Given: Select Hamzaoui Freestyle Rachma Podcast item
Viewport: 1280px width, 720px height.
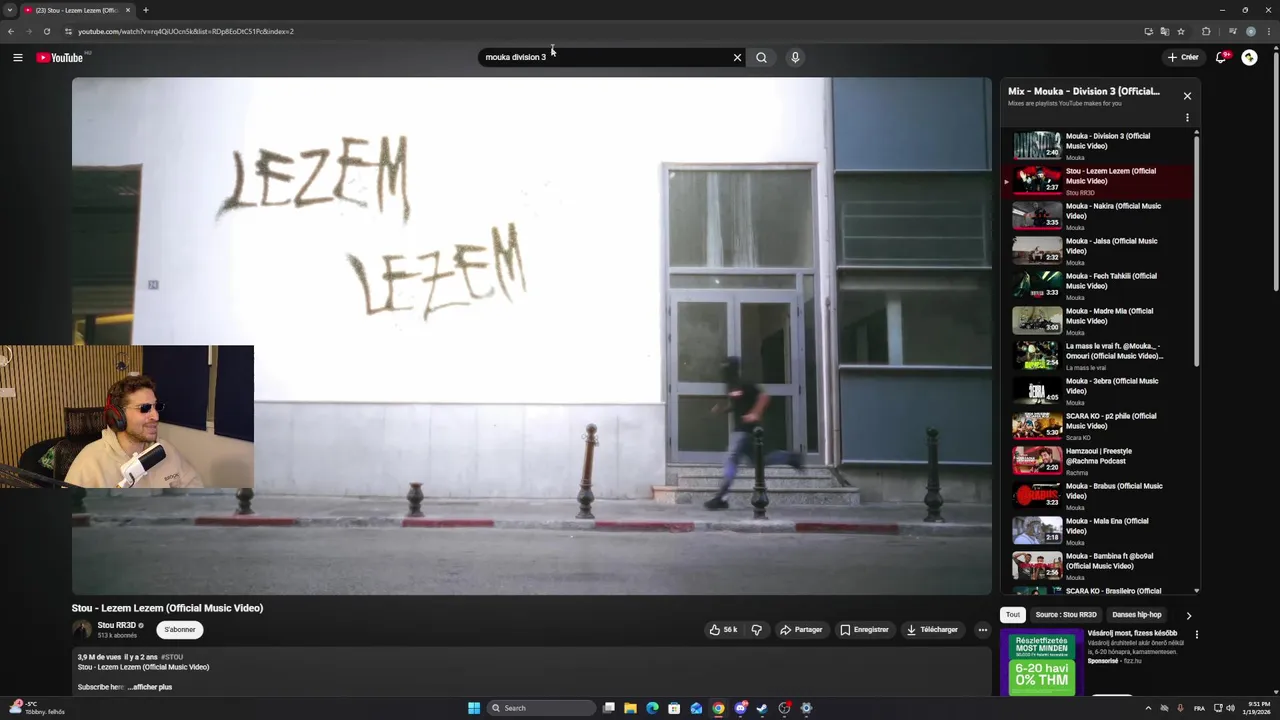Looking at the screenshot, I should pyautogui.click(x=1098, y=461).
